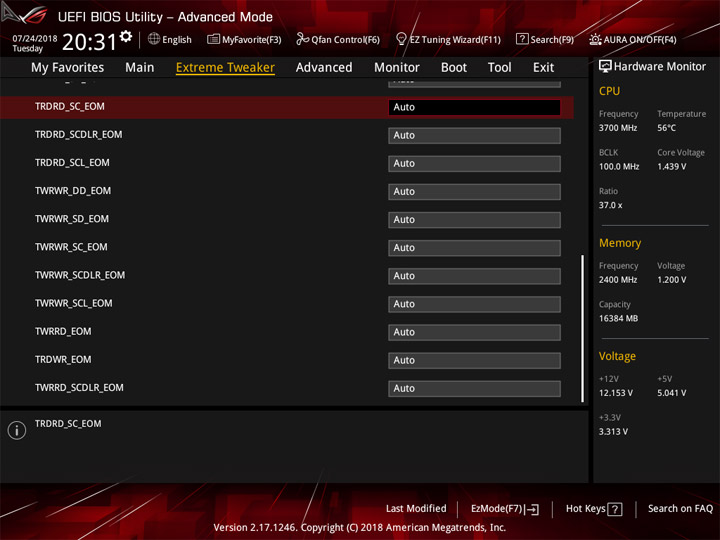
Task: Click Search on FAQ link
Action: pos(681,509)
